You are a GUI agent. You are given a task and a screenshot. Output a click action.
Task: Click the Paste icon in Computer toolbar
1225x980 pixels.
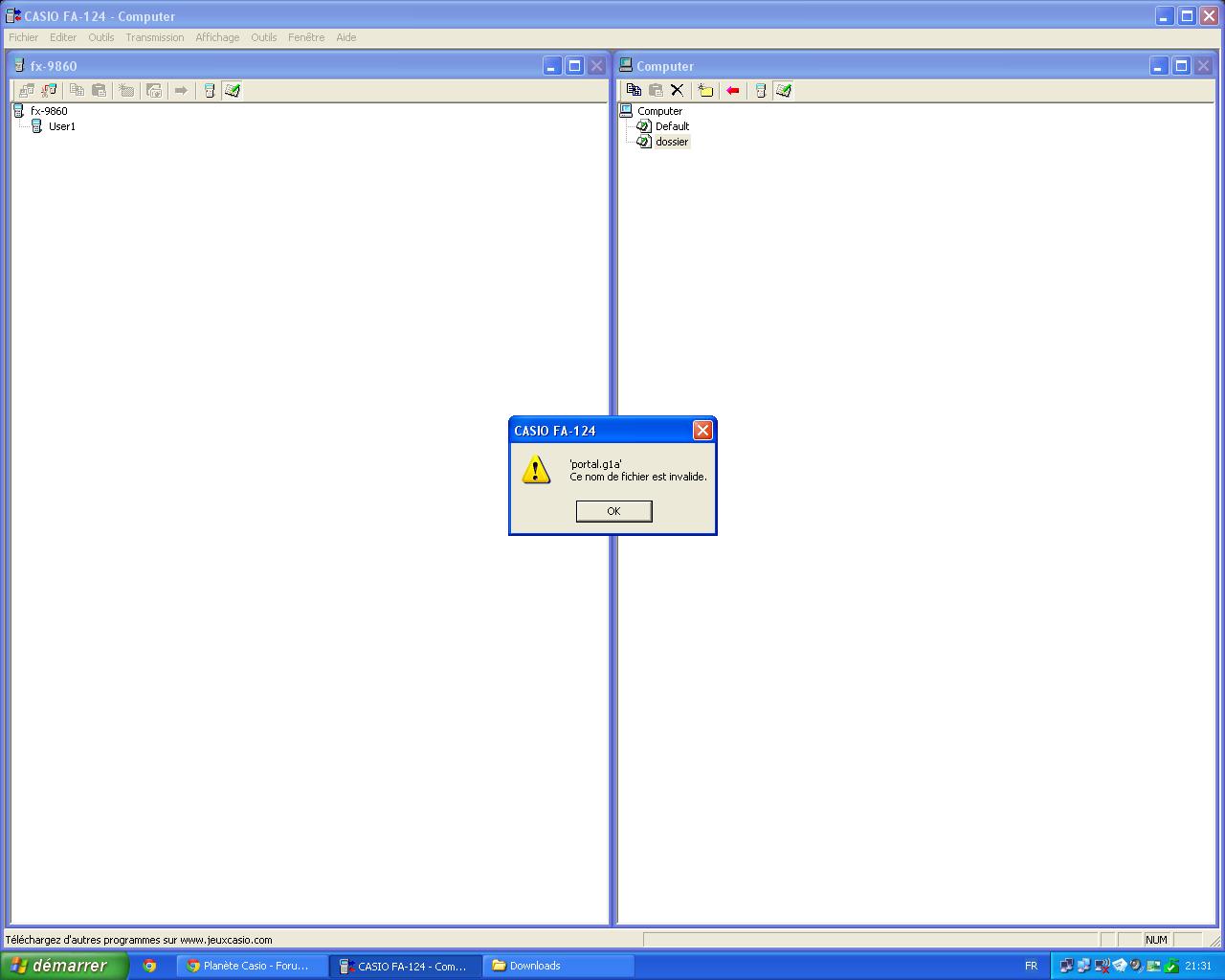[x=656, y=90]
